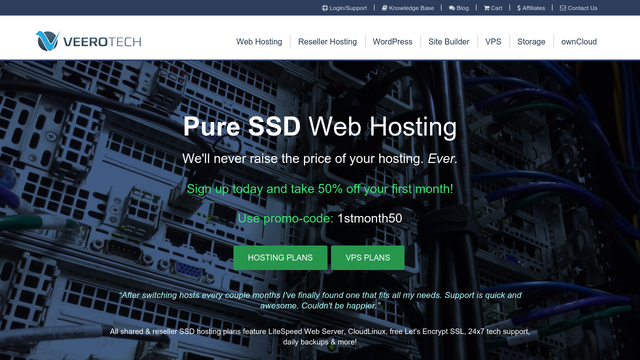Click the green HOSTING PLANS button
The width and height of the screenshot is (640, 360).
(x=280, y=258)
